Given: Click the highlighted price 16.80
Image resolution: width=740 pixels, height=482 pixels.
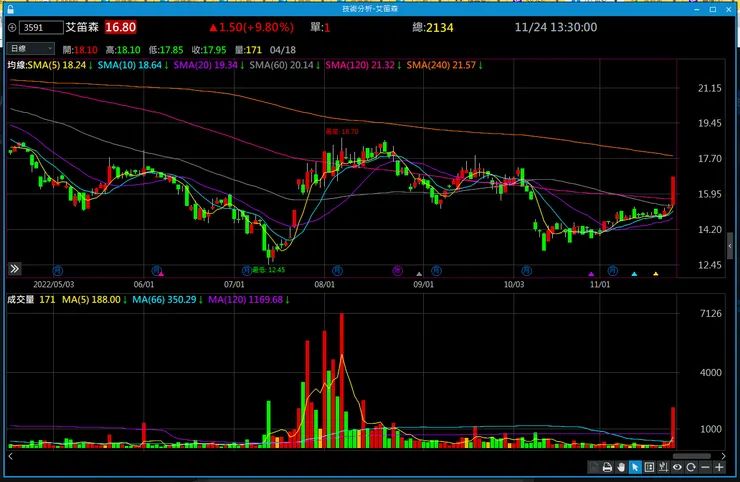Looking at the screenshot, I should point(120,27).
